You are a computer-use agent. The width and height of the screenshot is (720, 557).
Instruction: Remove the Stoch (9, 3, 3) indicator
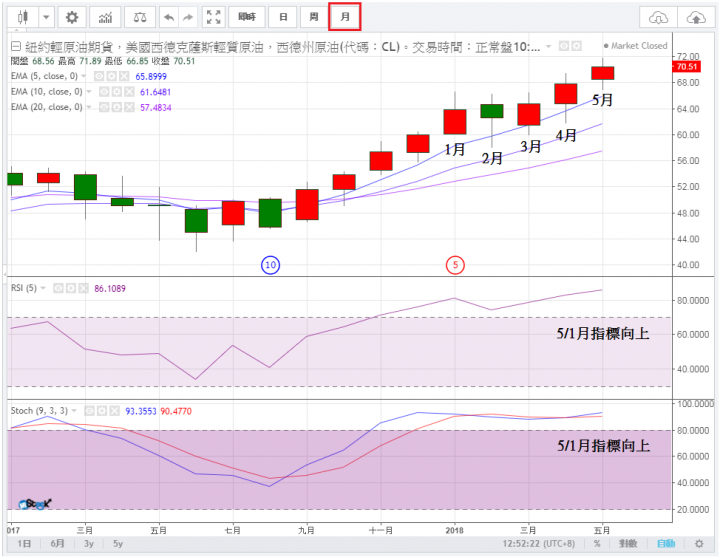[x=115, y=411]
